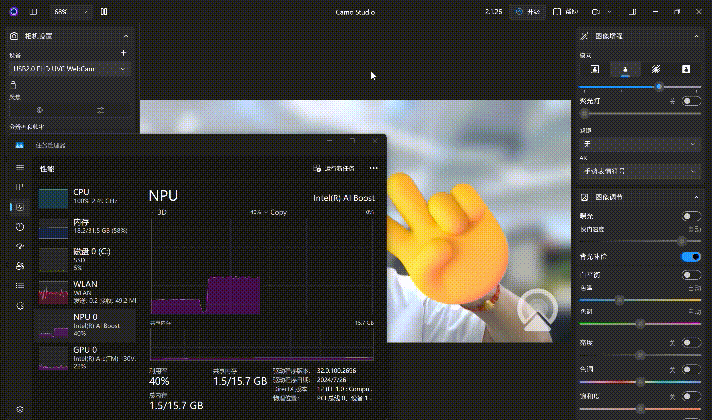712x420 pixels.
Task: Click the add camera device plus icon
Action: (123, 52)
